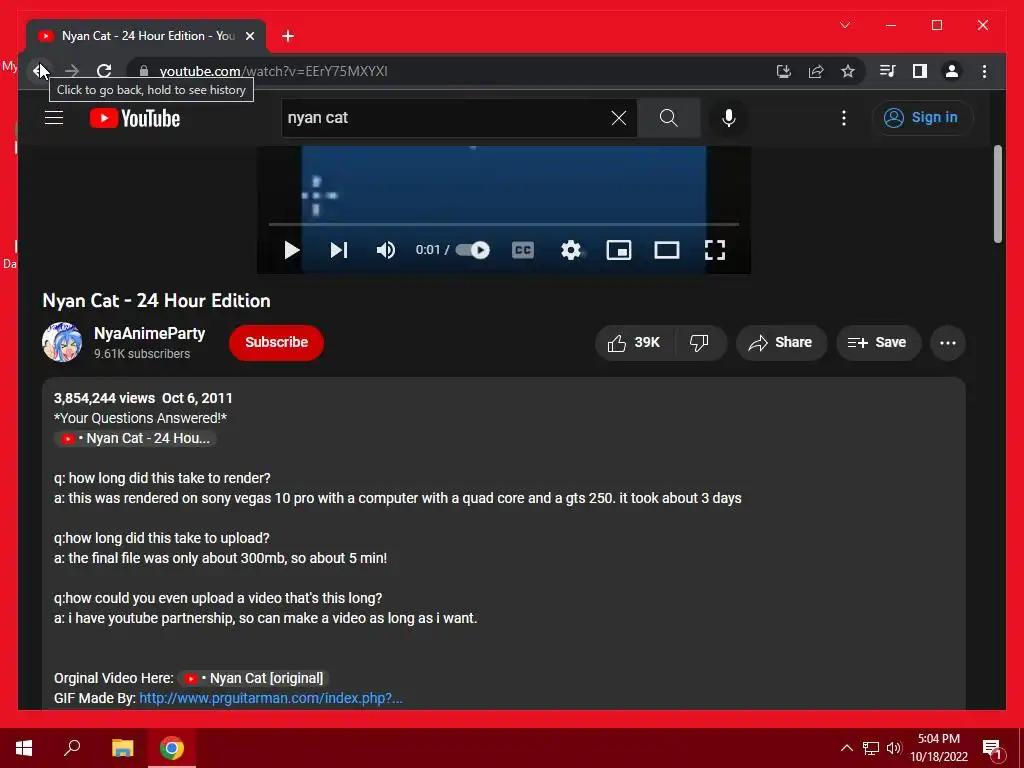
Task: Click the YouTube search magnifier button
Action: (x=668, y=118)
